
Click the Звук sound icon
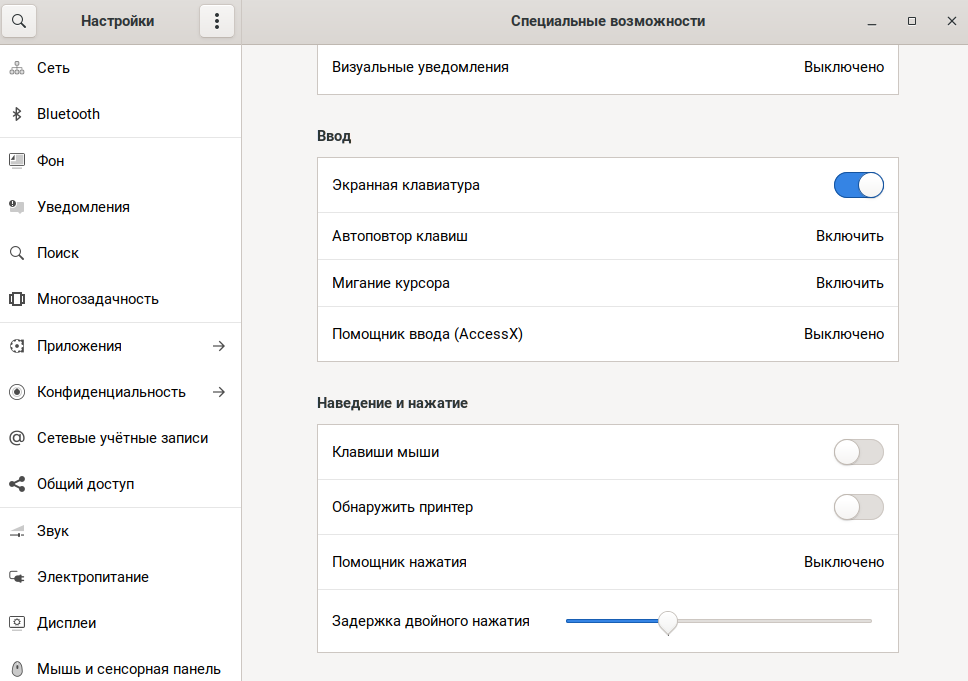[16, 531]
